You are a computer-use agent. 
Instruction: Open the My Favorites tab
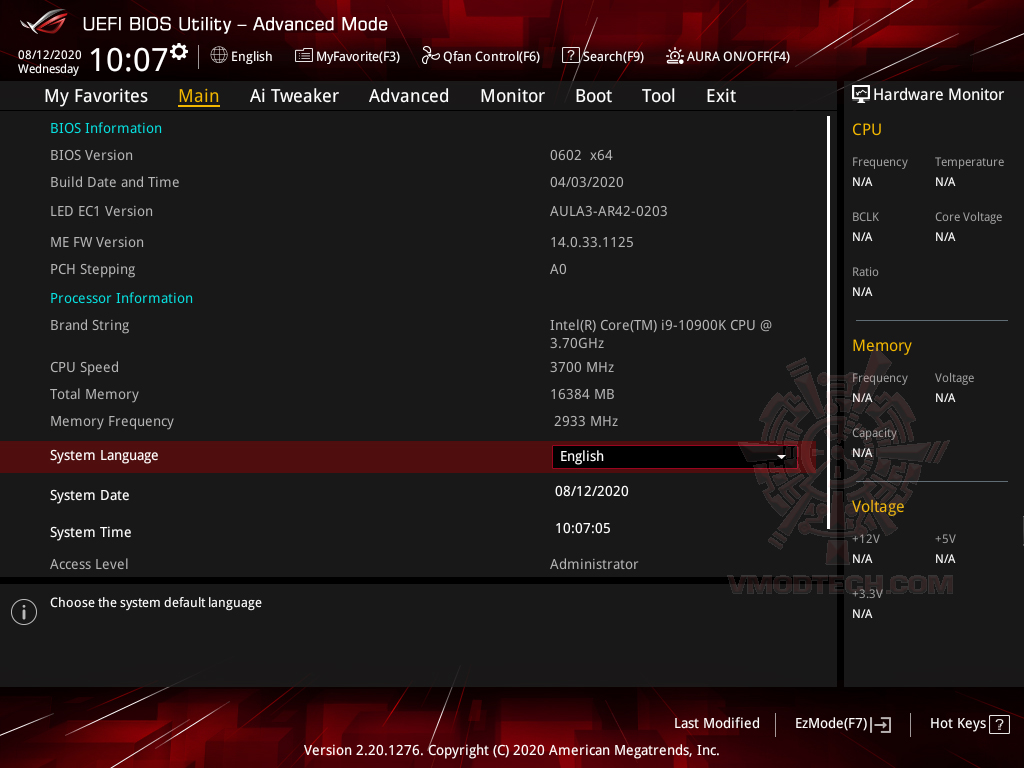pos(96,96)
